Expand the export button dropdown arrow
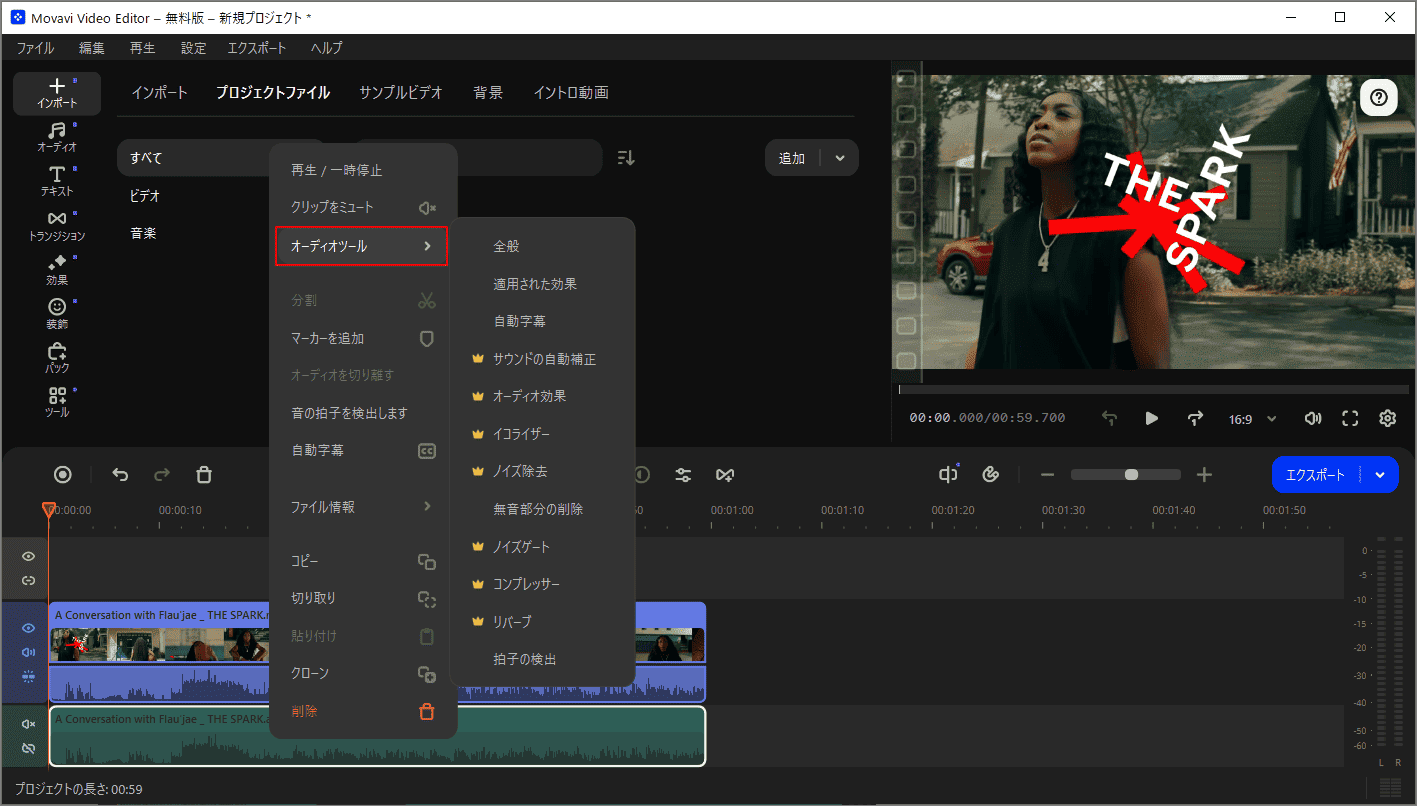The width and height of the screenshot is (1417, 806). 1380,475
